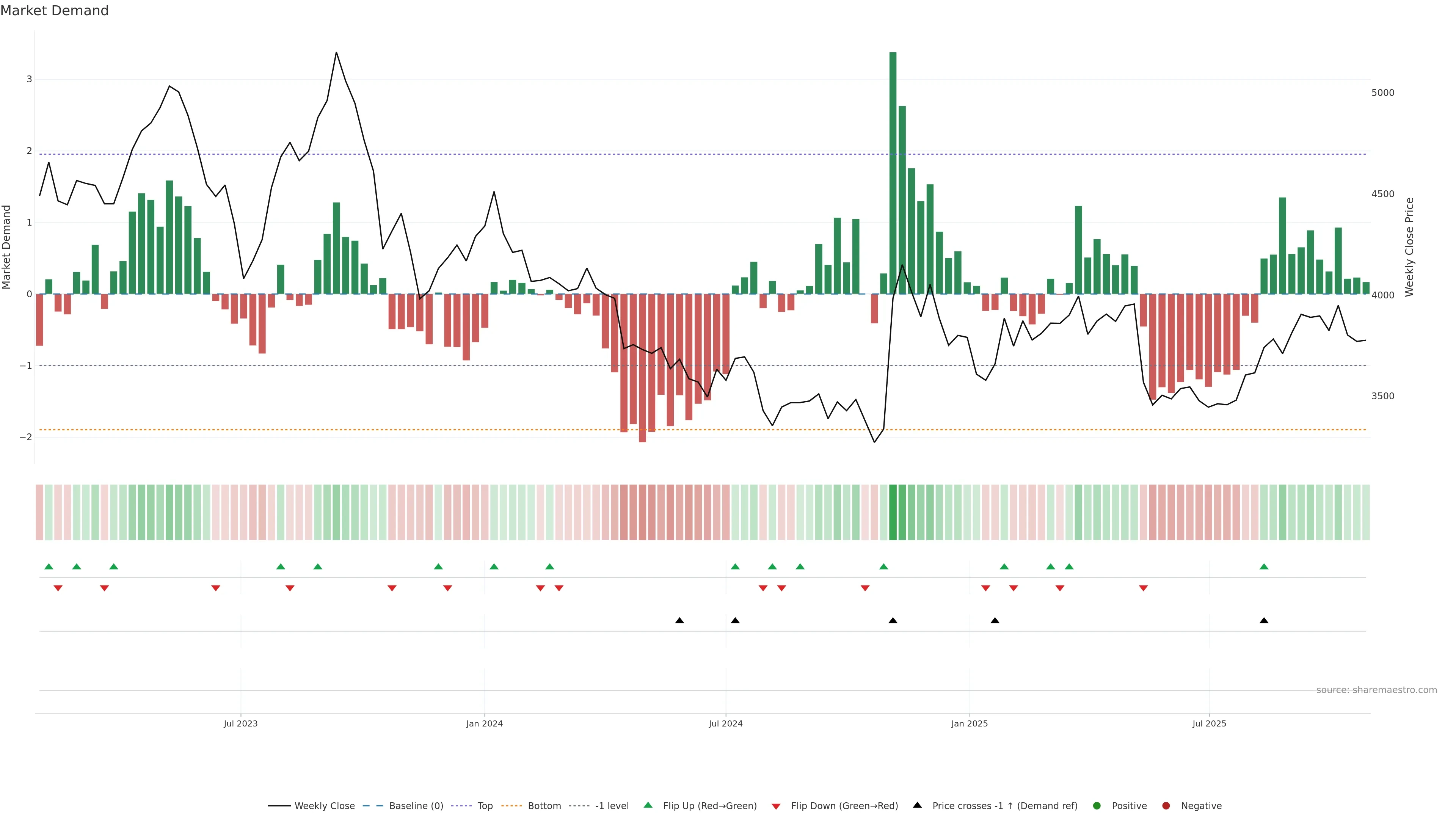
Task: Click the Jul 2024 x-axis label
Action: (x=726, y=723)
